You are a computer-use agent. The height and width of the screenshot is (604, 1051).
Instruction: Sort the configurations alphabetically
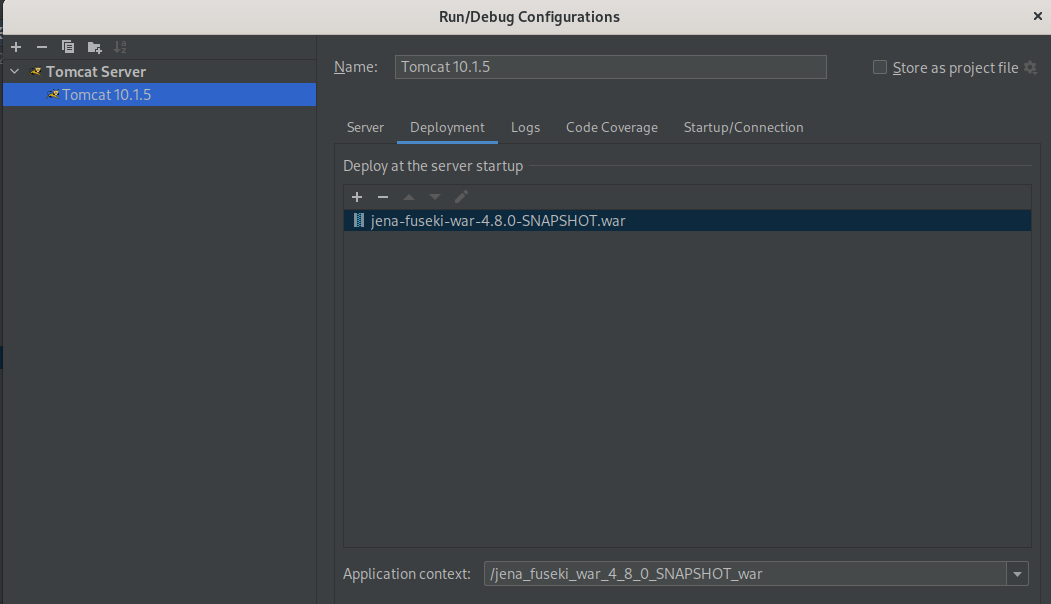tap(120, 47)
